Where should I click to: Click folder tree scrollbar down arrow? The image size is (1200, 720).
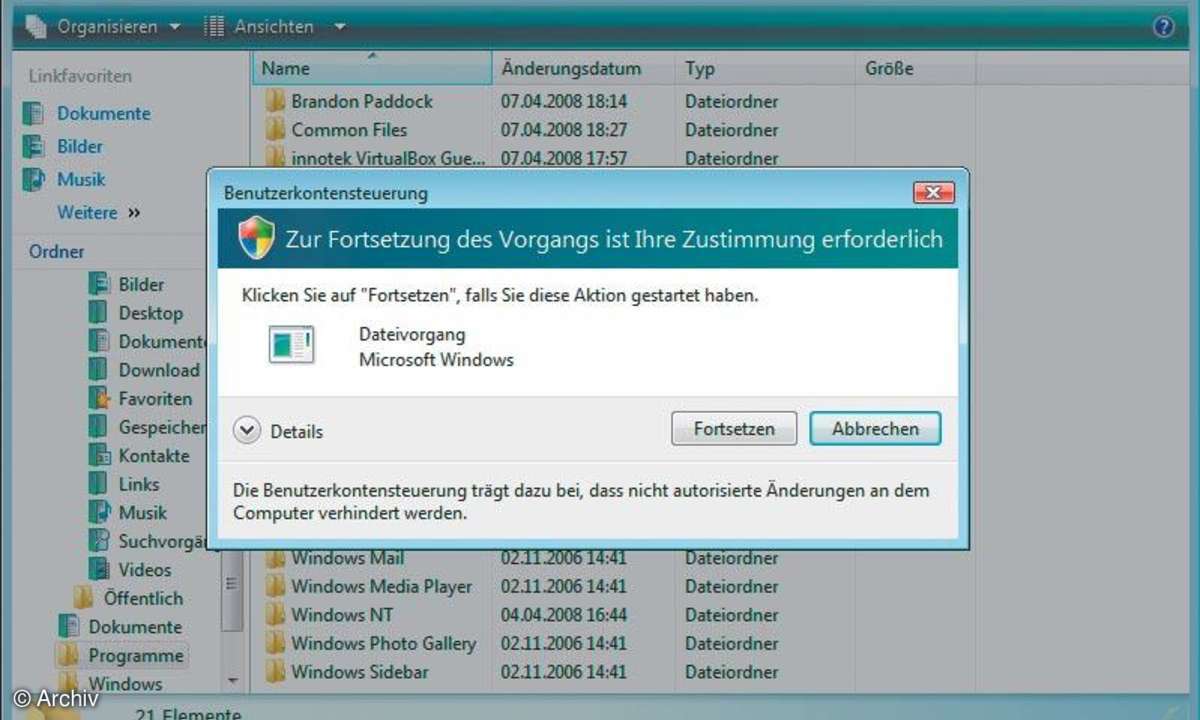click(232, 680)
